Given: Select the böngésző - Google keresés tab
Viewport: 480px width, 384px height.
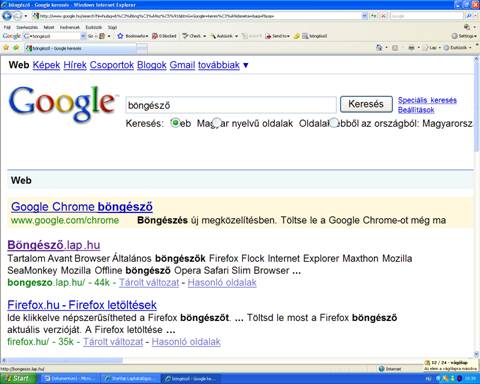Looking at the screenshot, I should point(81,48).
